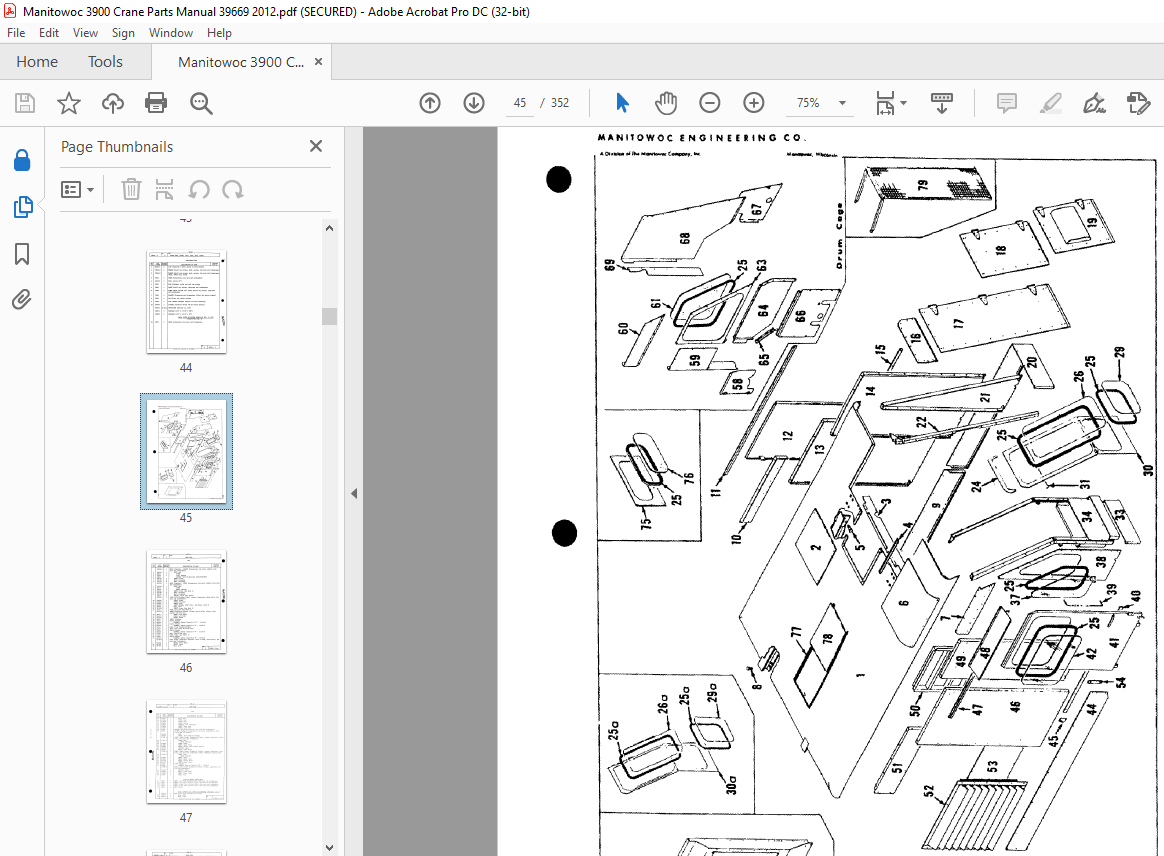The width and height of the screenshot is (1164, 856).
Task: Save the file using the floppy disk icon
Action: (24, 102)
